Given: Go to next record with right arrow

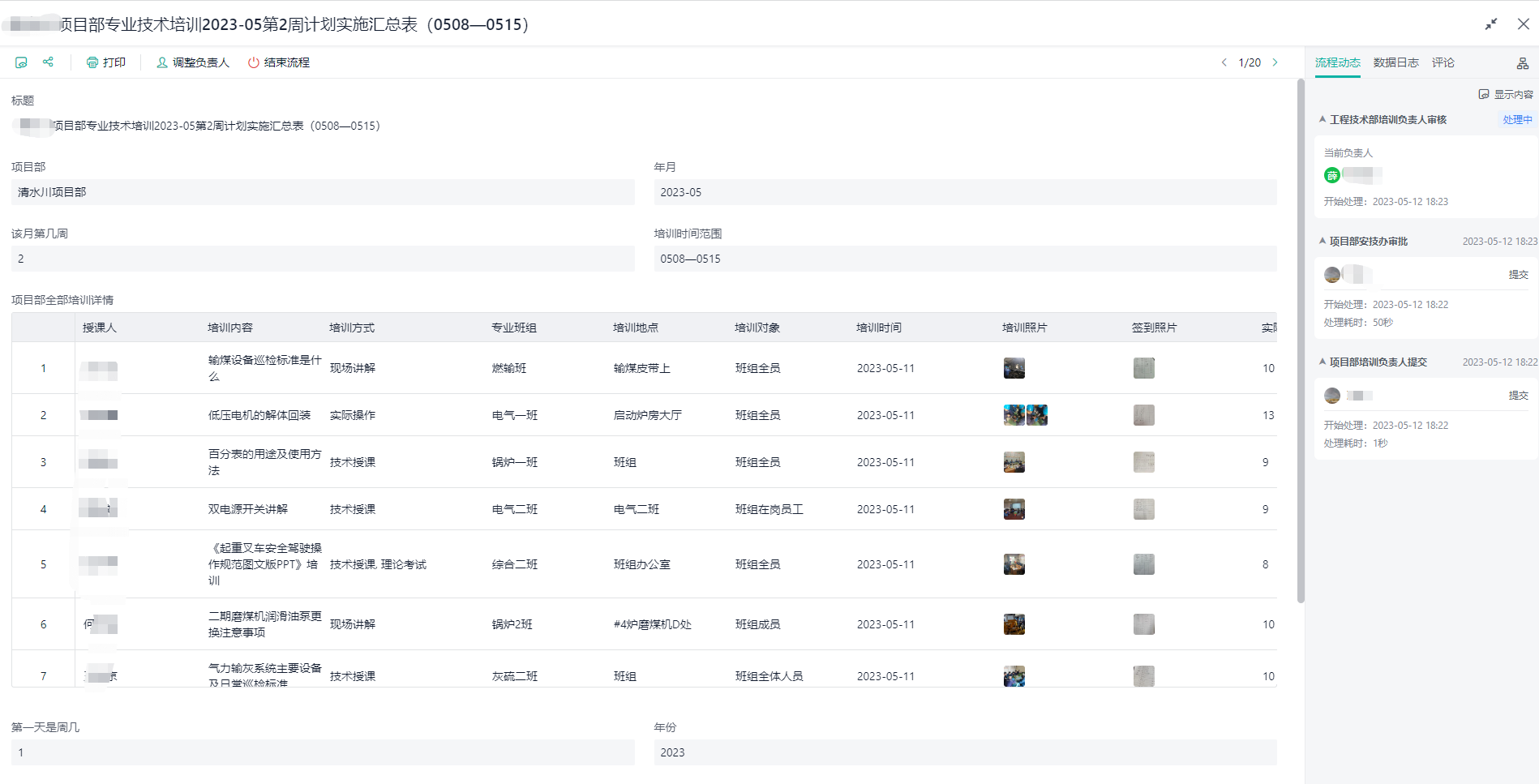Looking at the screenshot, I should click(1275, 62).
